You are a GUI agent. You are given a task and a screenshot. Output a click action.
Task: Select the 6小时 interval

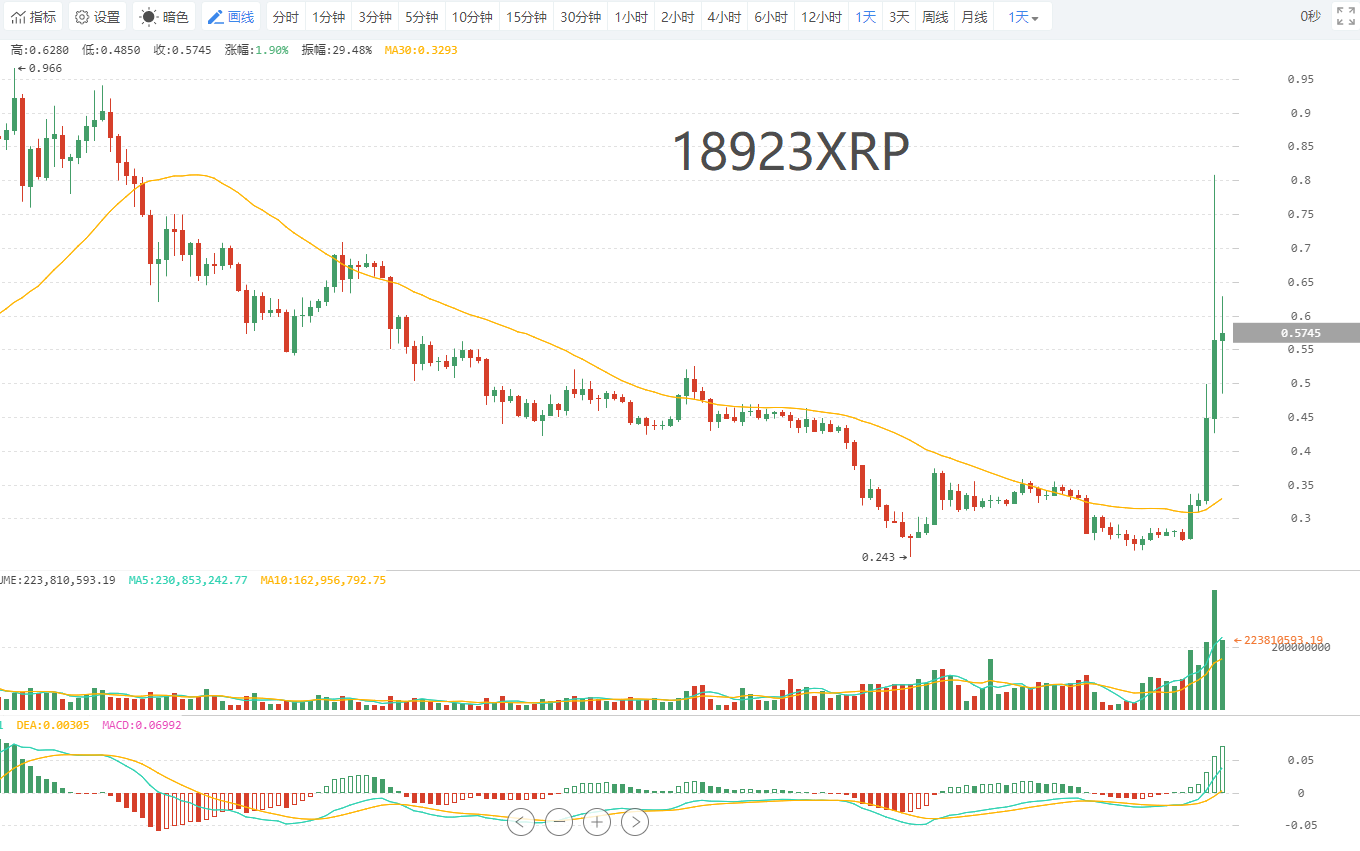pos(770,17)
